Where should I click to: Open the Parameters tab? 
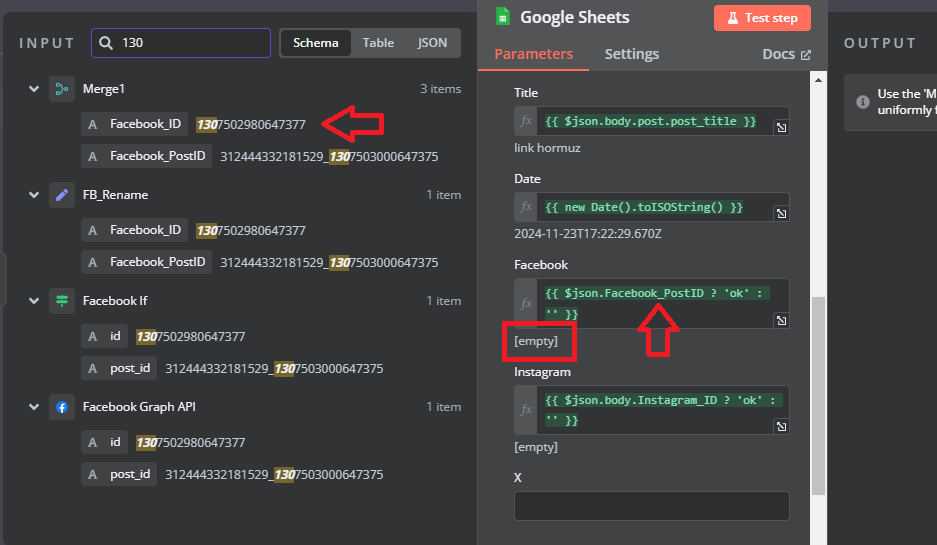tap(533, 54)
